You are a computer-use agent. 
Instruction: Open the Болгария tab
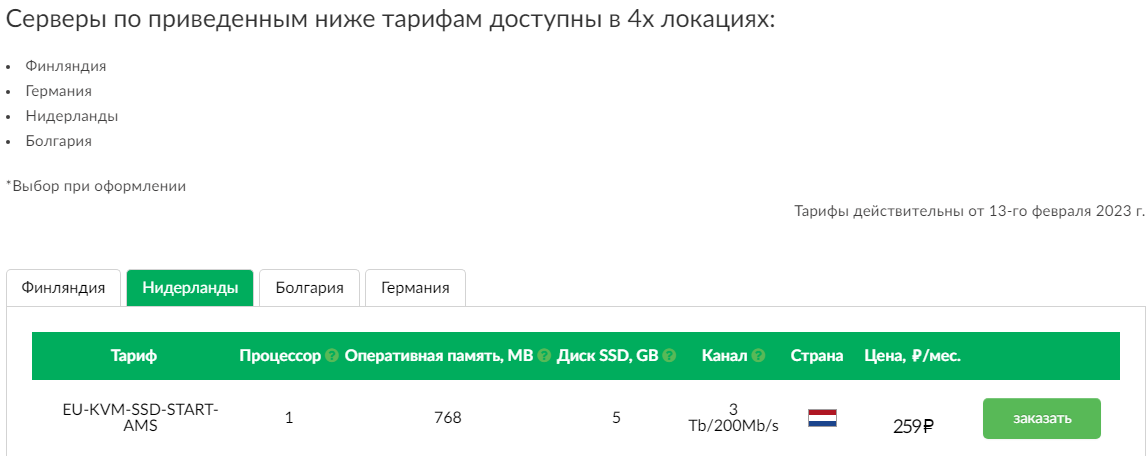310,288
